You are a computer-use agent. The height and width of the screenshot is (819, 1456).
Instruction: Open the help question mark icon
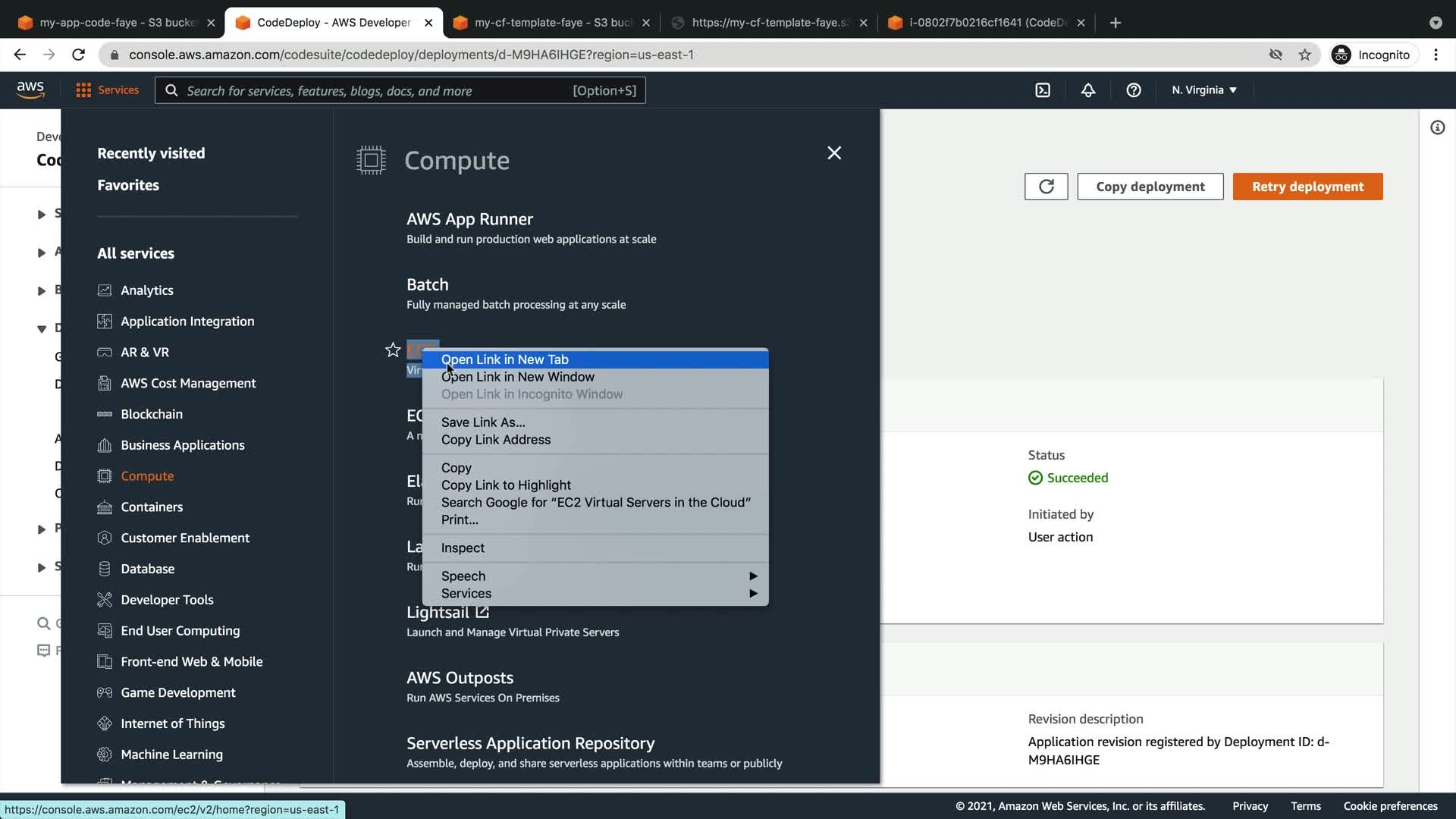1133,90
